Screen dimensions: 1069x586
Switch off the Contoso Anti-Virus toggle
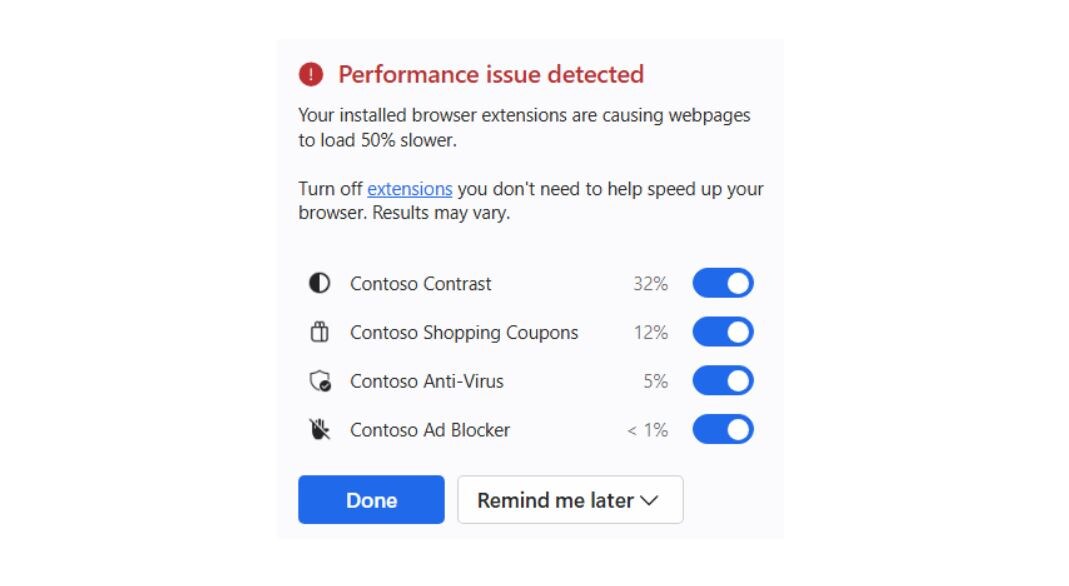click(x=723, y=381)
